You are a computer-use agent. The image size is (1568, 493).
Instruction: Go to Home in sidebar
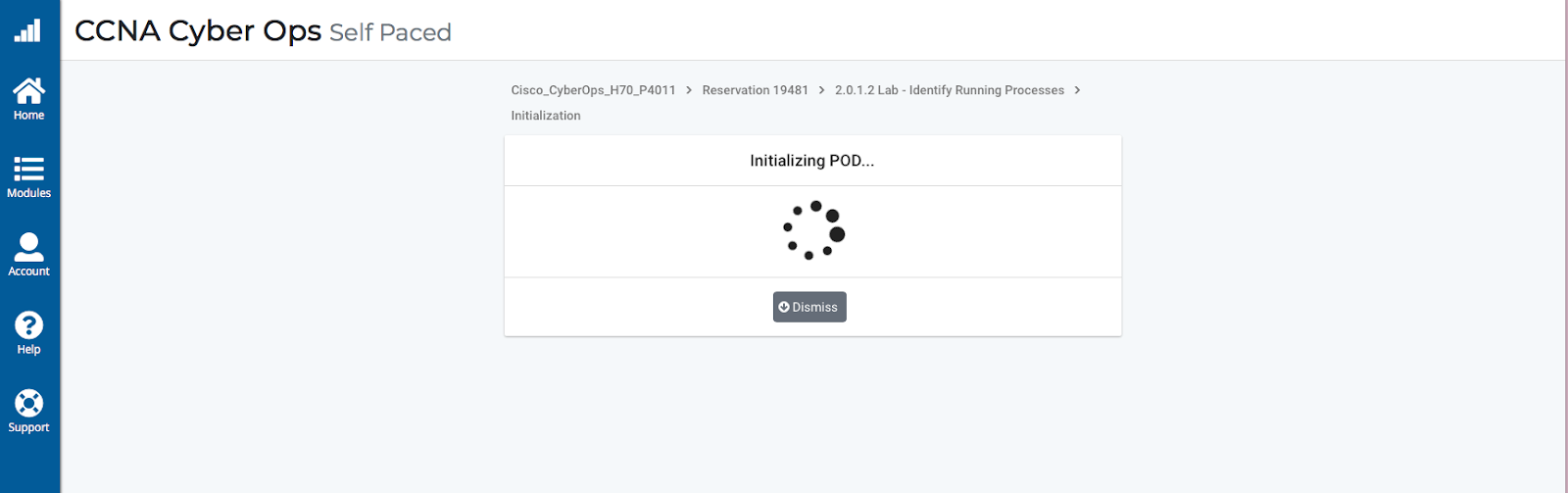28,99
